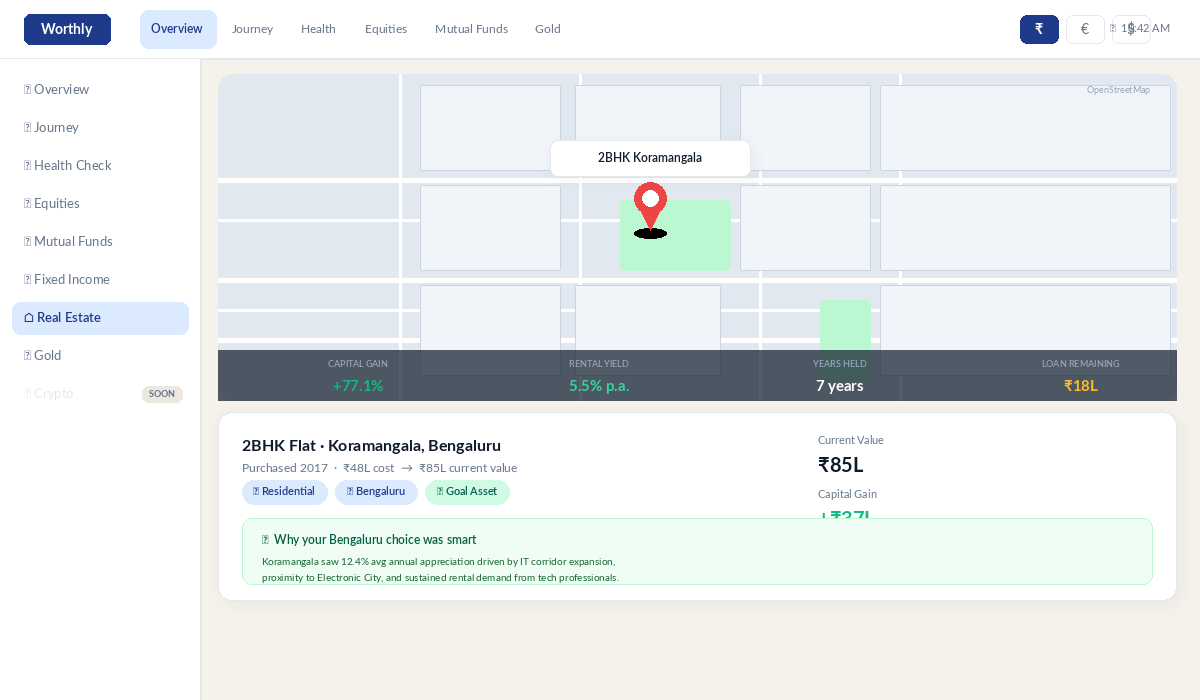Click the 2BHK Koramangala map label
Viewport: 1200px width, 700px height.
click(x=650, y=158)
